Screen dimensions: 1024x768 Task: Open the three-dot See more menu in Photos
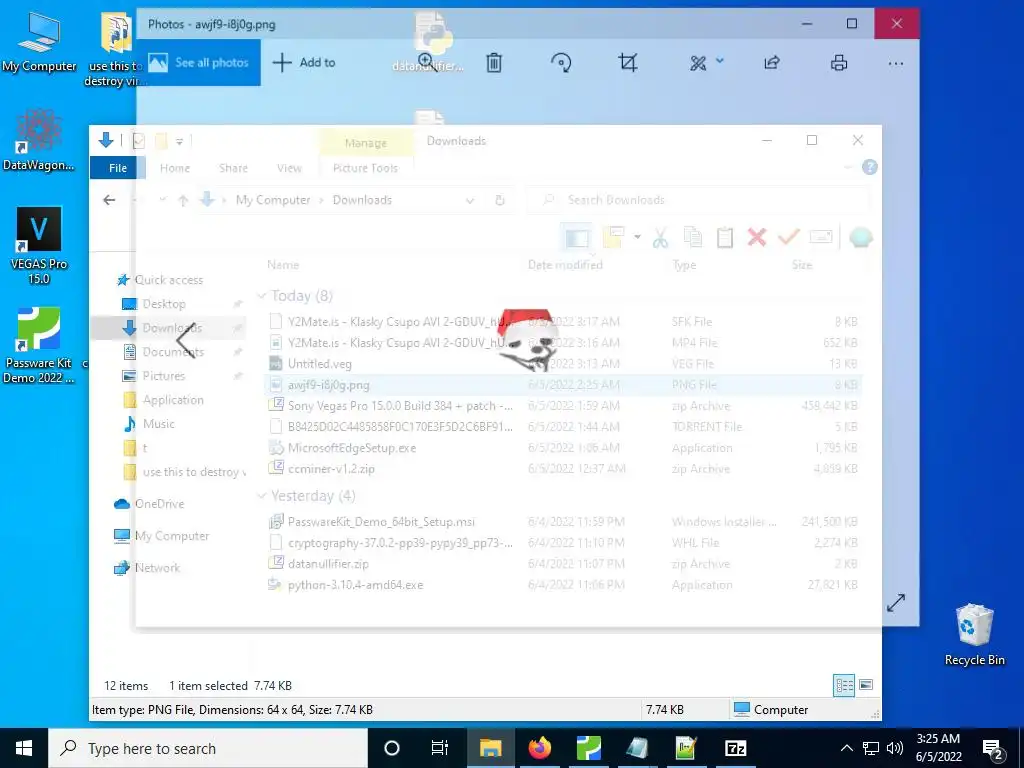click(x=896, y=63)
